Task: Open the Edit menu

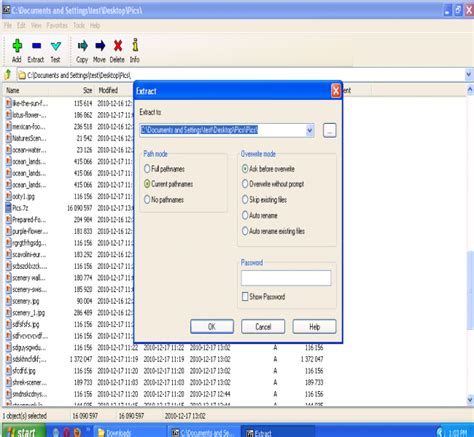Action: coord(21,25)
